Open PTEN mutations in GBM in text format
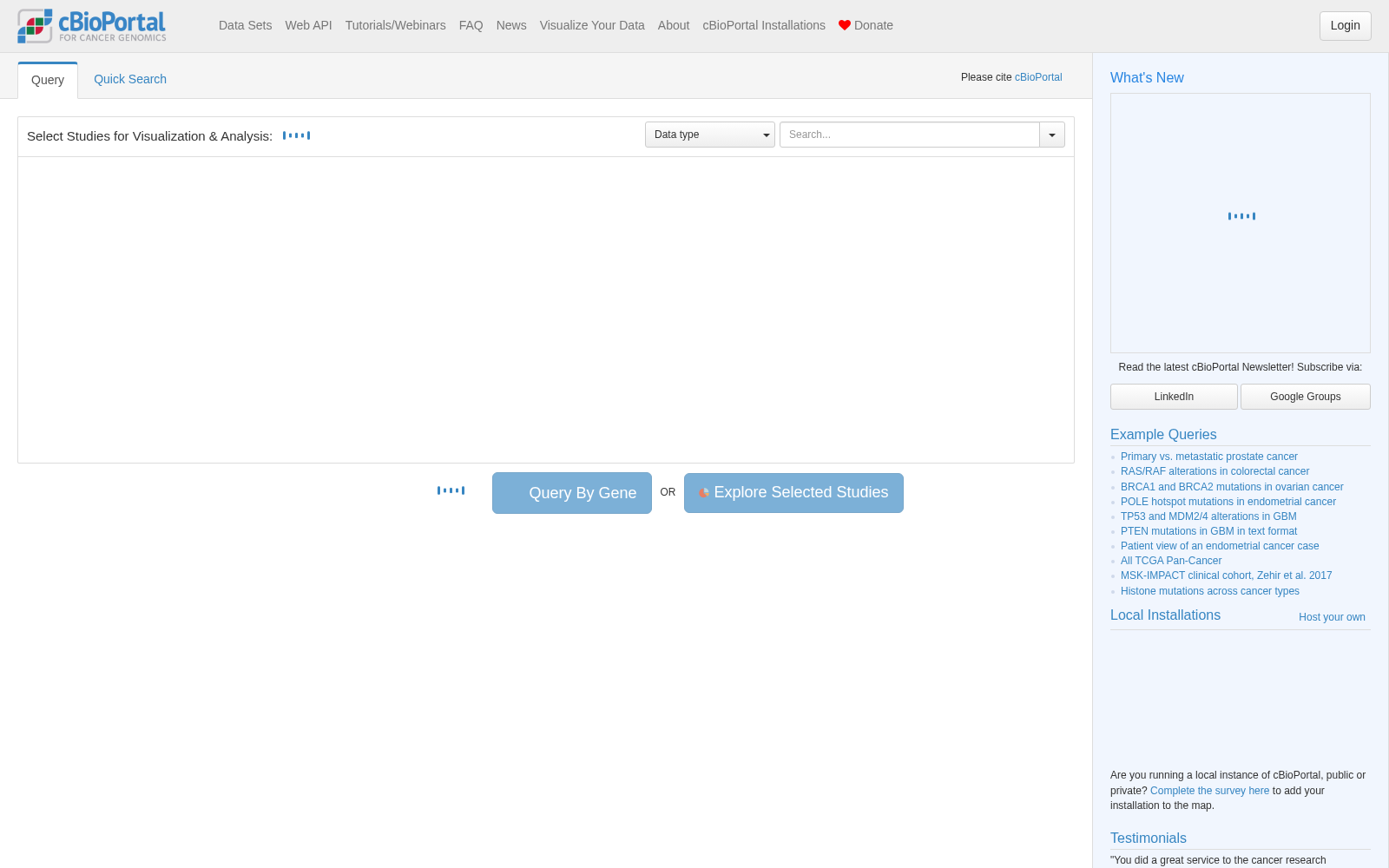This screenshot has height=868, width=1389. pos(1208,531)
